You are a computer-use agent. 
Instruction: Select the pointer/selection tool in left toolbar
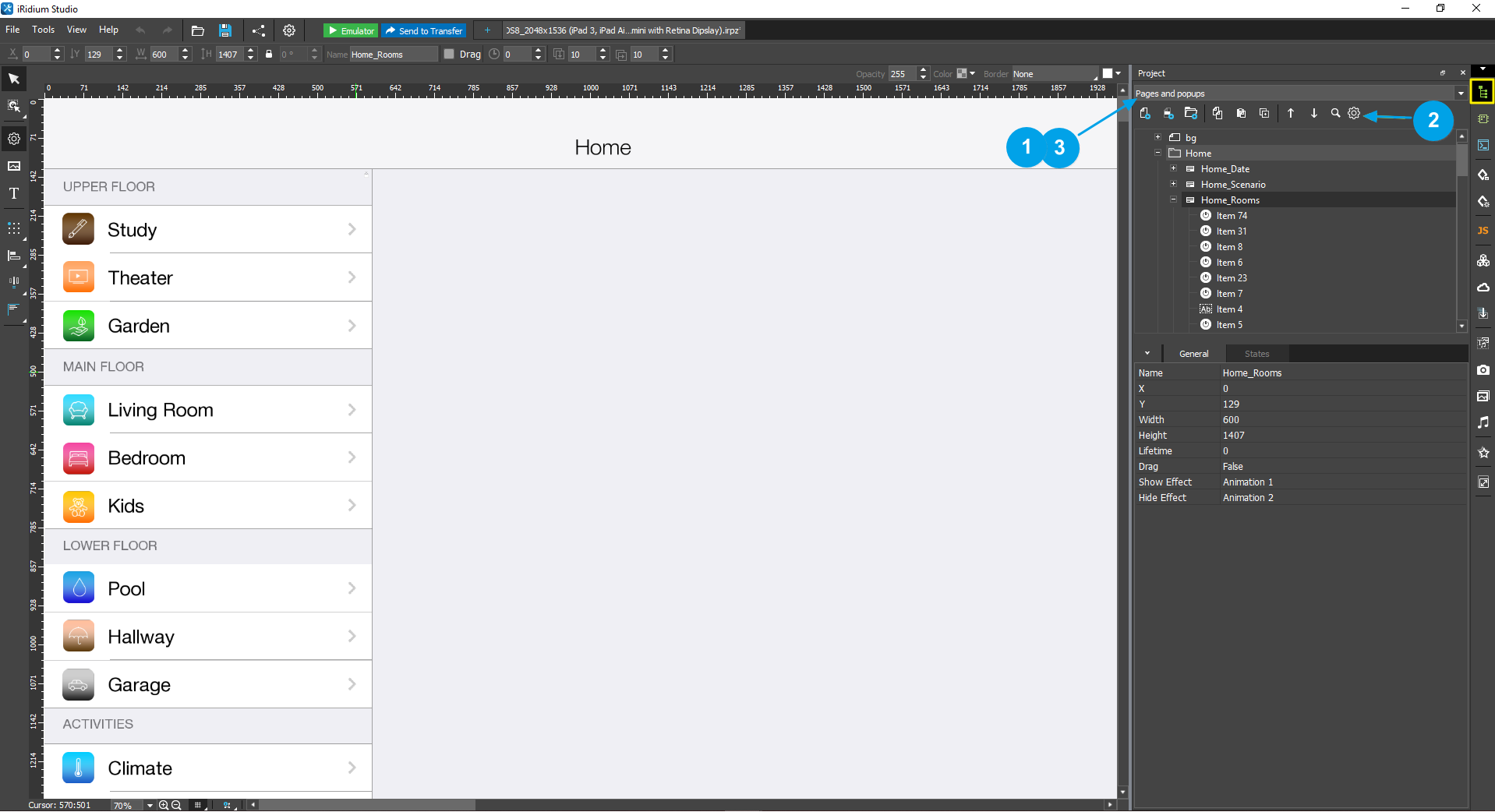pyautogui.click(x=13, y=78)
